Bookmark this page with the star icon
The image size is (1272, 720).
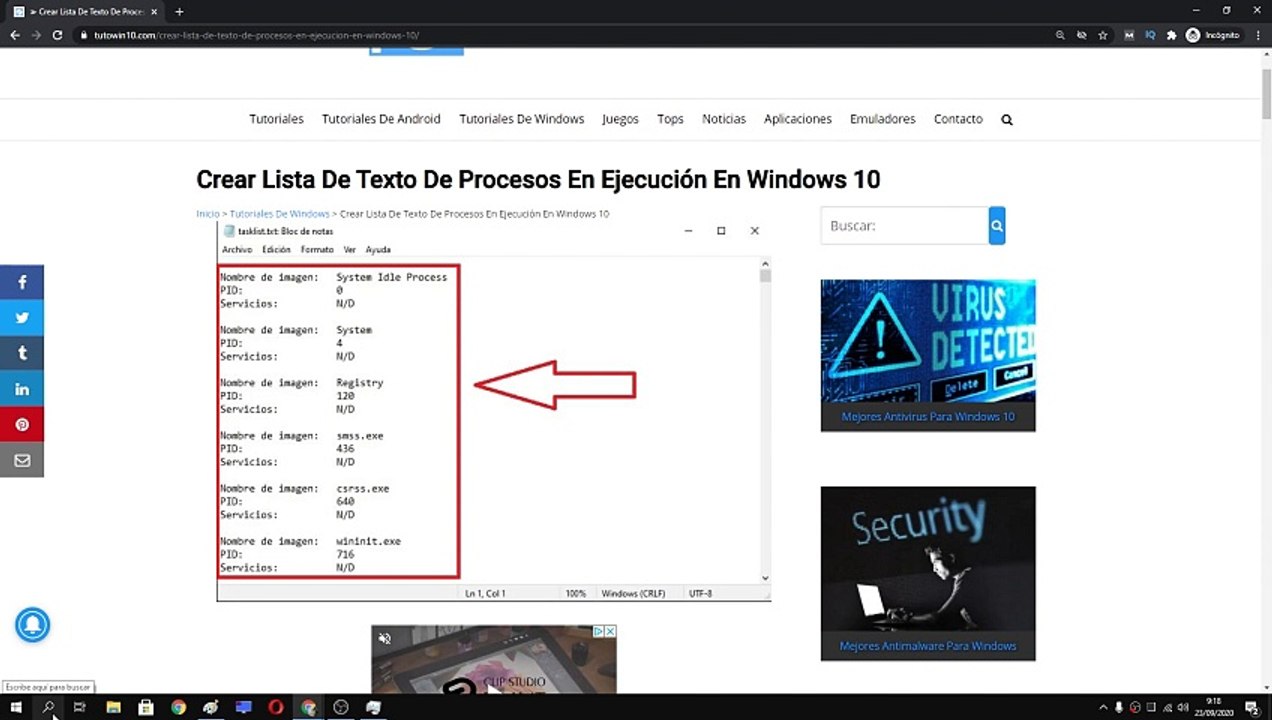(1102, 35)
